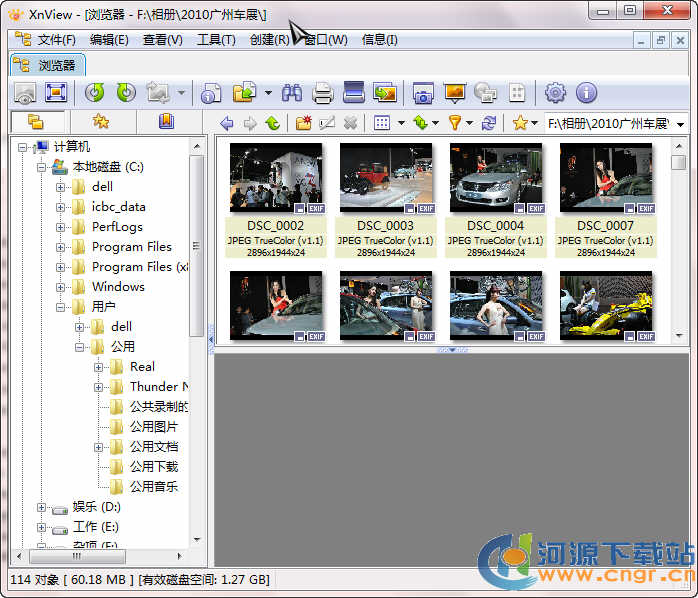Image resolution: width=698 pixels, height=598 pixels.
Task: Click the camera capture icon
Action: click(x=423, y=93)
